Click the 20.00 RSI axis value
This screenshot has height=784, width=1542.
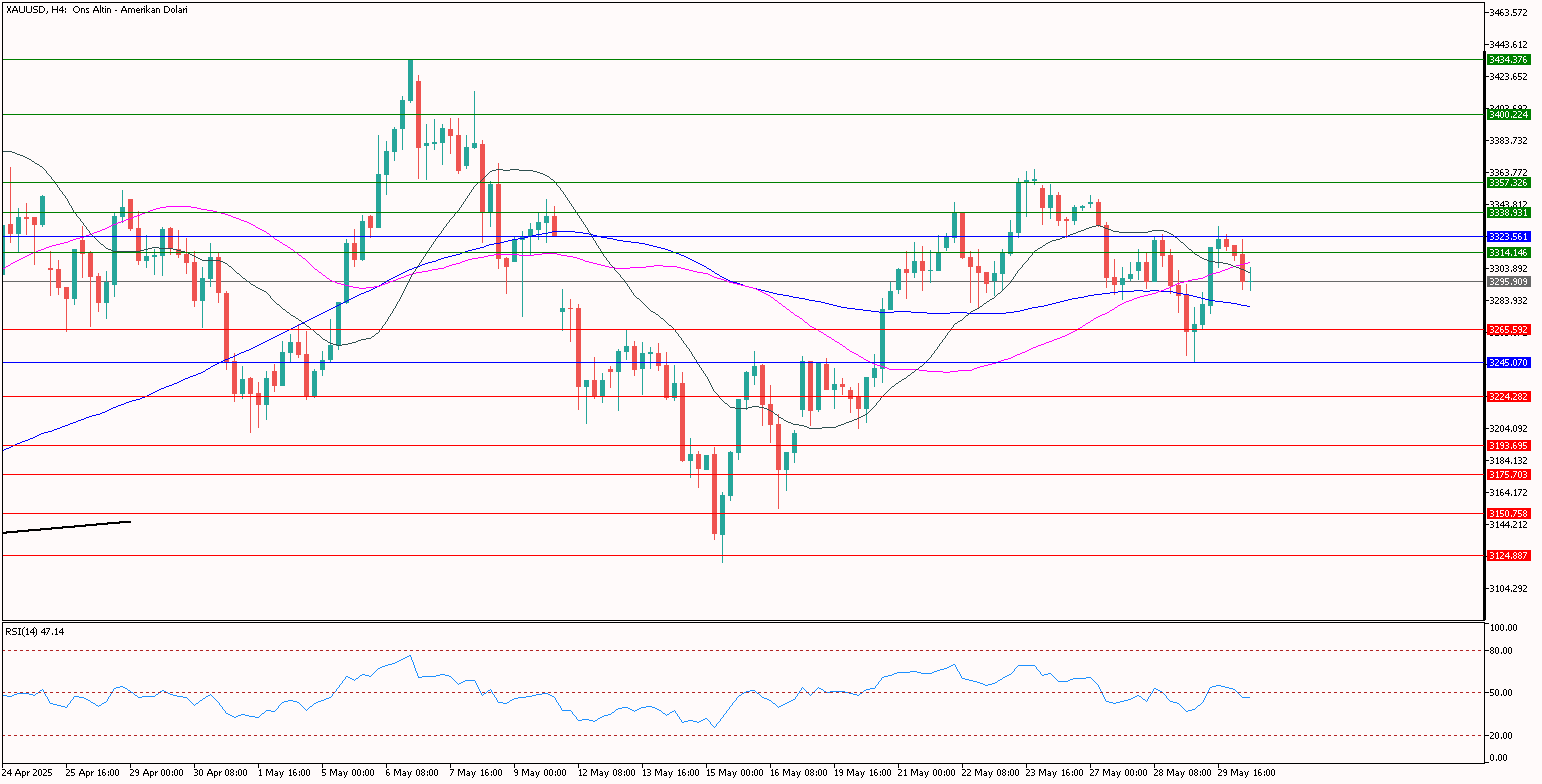point(1503,735)
